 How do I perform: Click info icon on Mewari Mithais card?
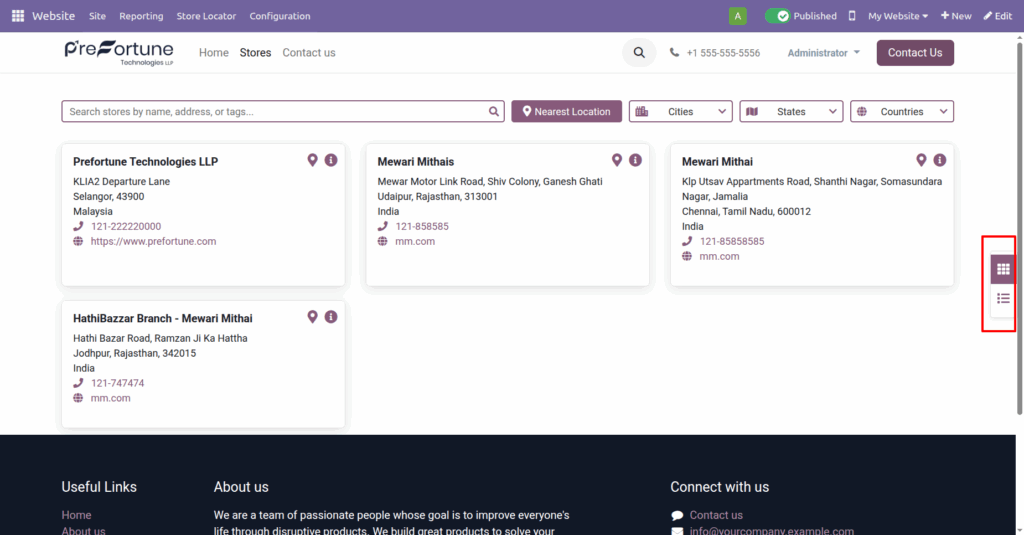tap(635, 160)
